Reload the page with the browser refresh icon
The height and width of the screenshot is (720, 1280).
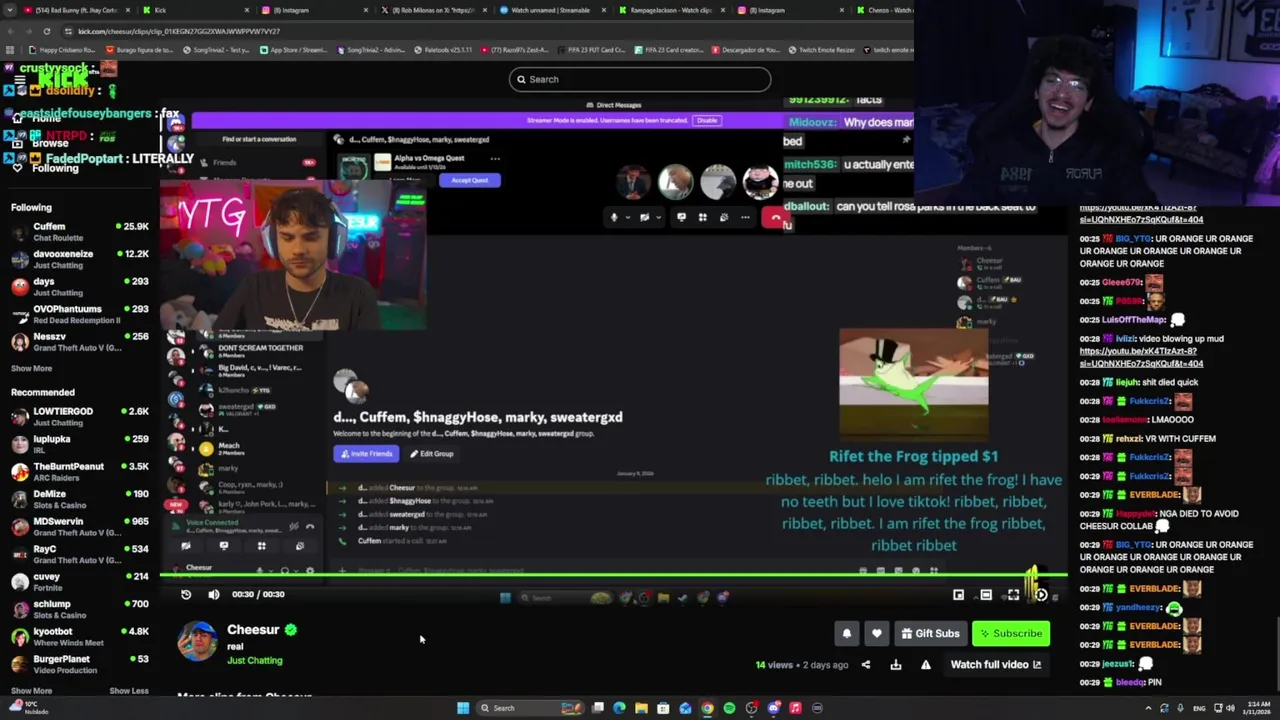(46, 31)
